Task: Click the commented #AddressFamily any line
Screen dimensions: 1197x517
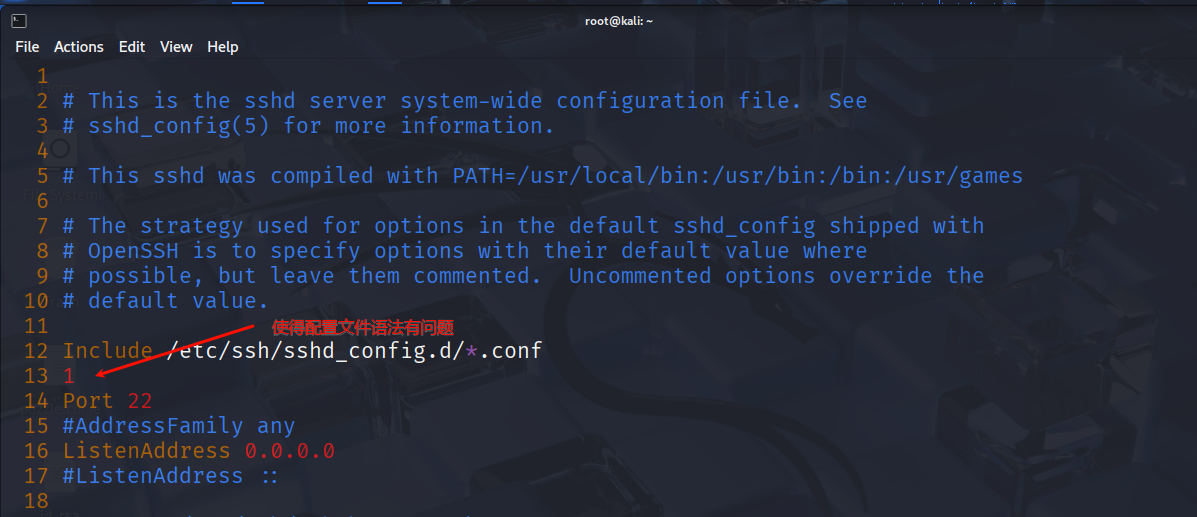Action: pyautogui.click(x=178, y=426)
